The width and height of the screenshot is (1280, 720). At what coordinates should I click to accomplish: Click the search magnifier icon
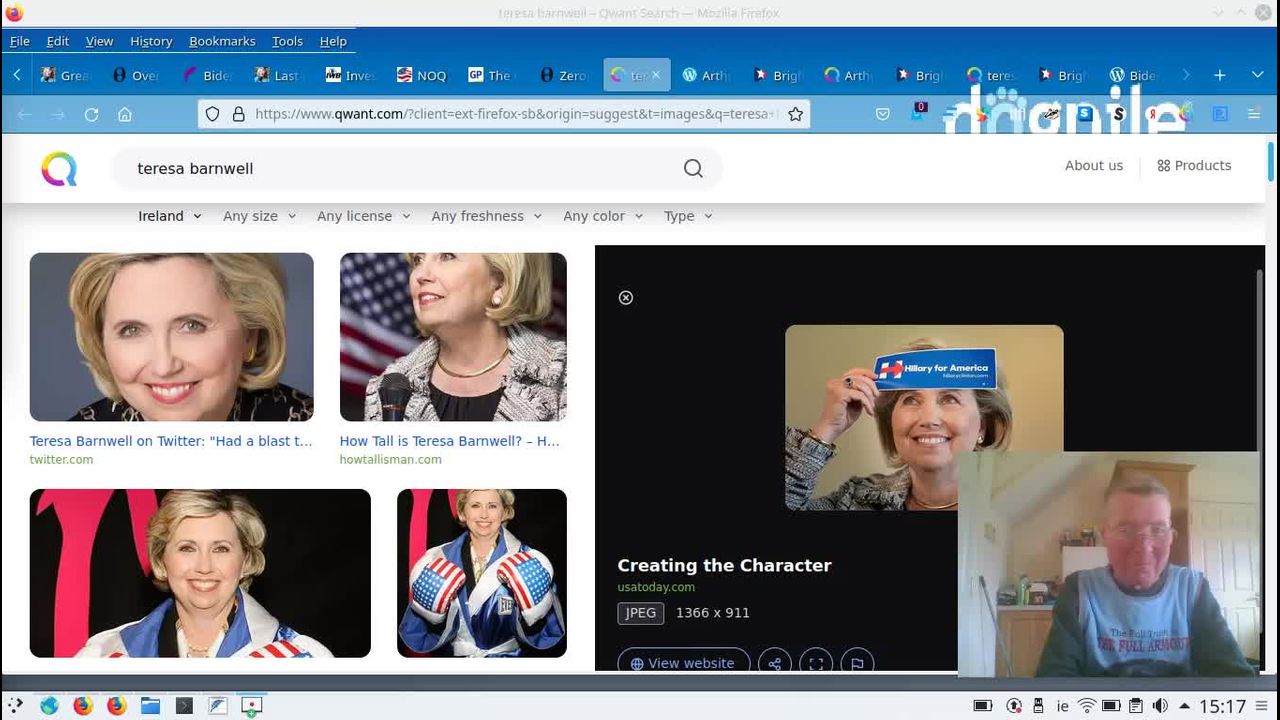click(693, 169)
